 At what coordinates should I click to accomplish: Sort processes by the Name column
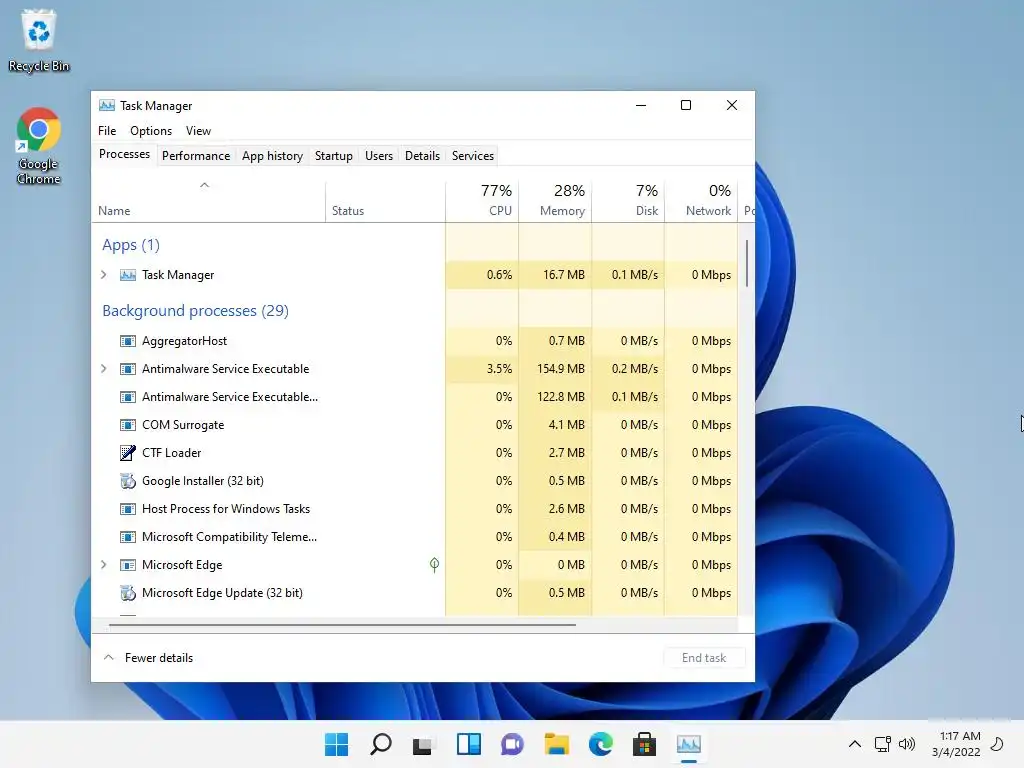pos(208,202)
